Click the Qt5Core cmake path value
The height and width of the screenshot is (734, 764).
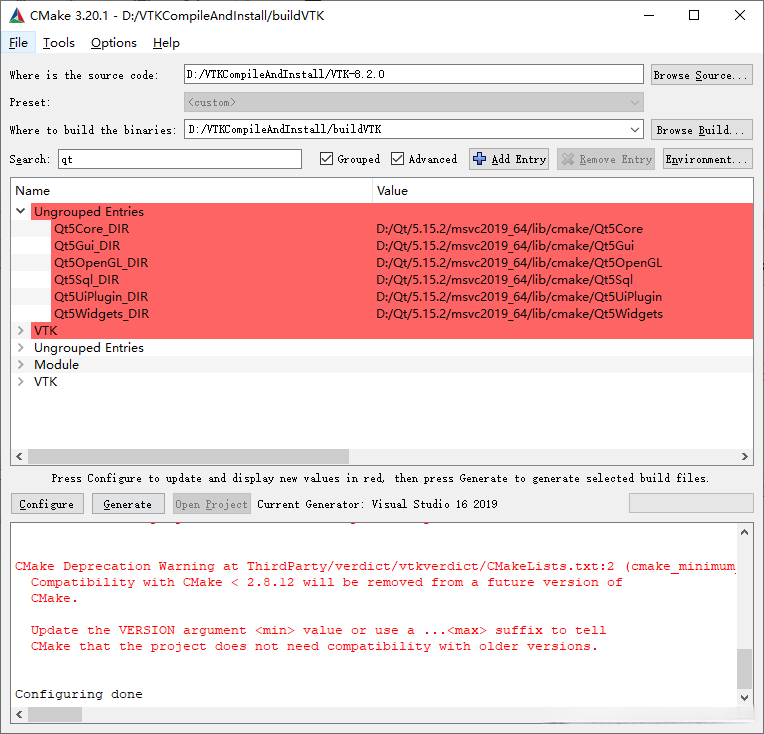(x=510, y=229)
